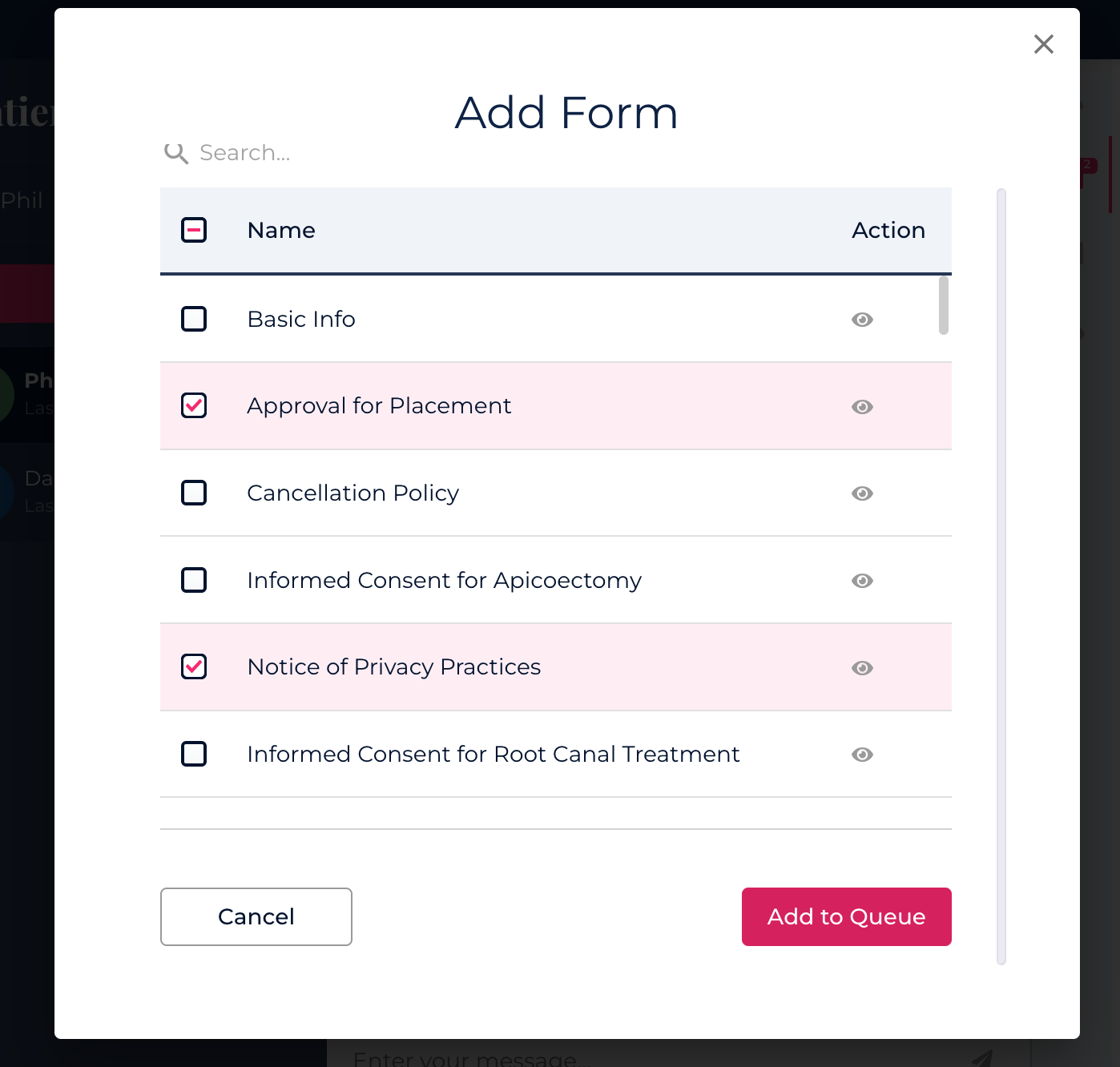Uncheck Approval for Placement checkbox
1120x1067 pixels.
tap(194, 405)
